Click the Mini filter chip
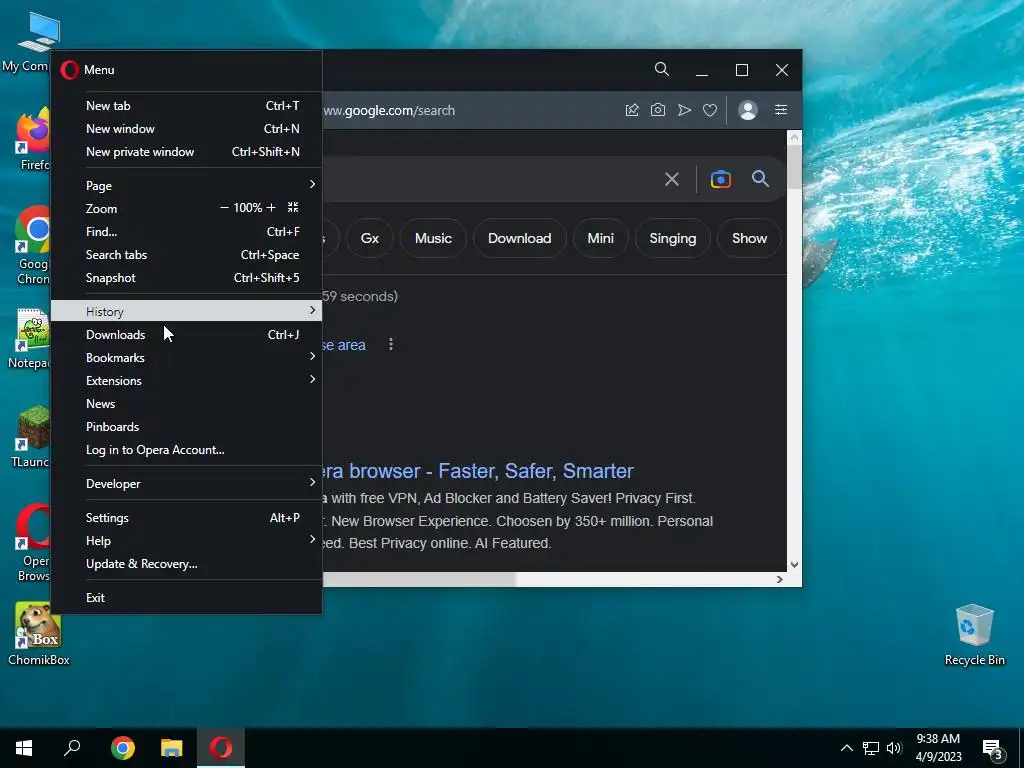Screen dimensions: 1024x768 pyautogui.click(x=600, y=238)
